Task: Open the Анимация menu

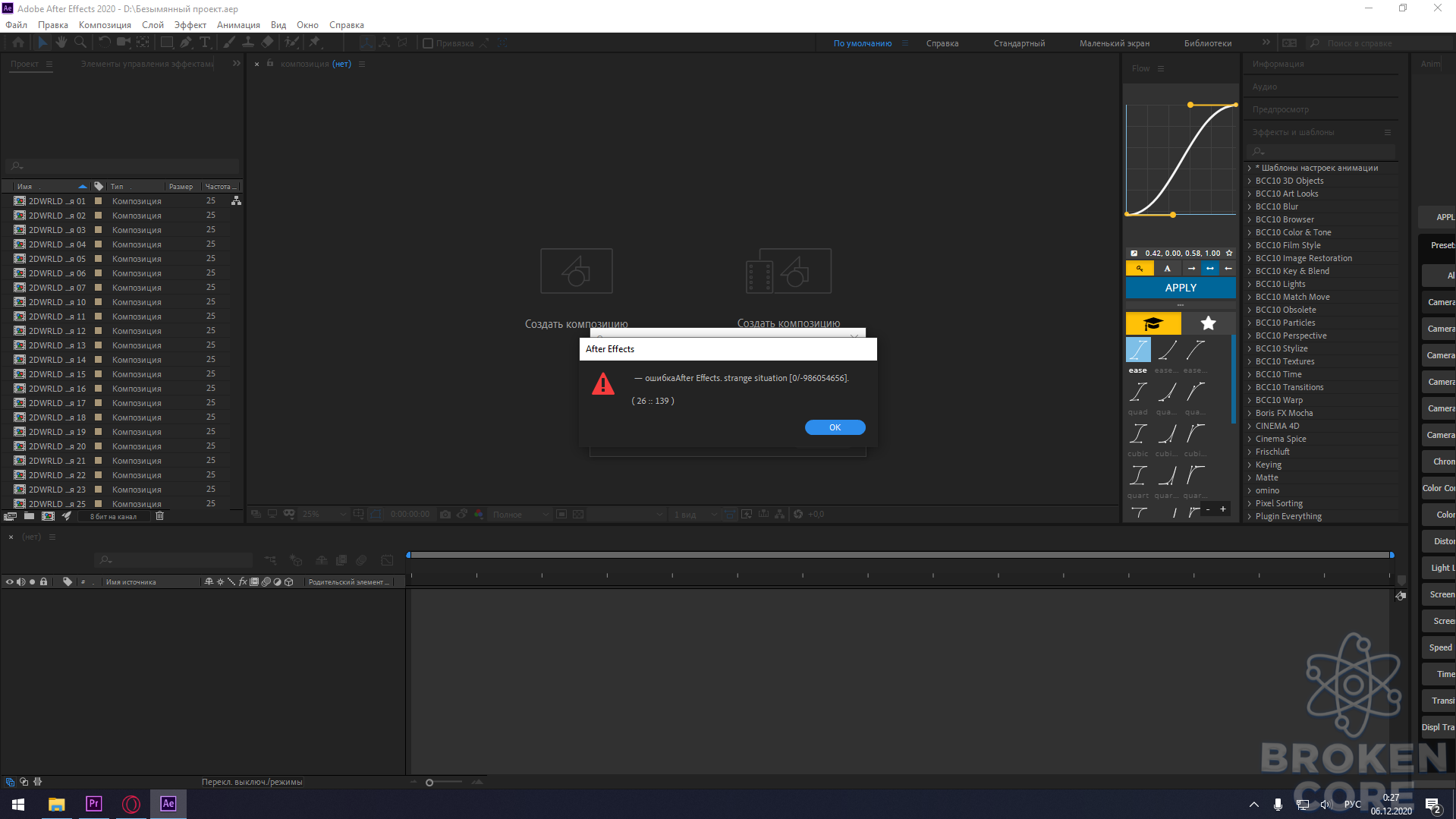Action: pos(238,24)
